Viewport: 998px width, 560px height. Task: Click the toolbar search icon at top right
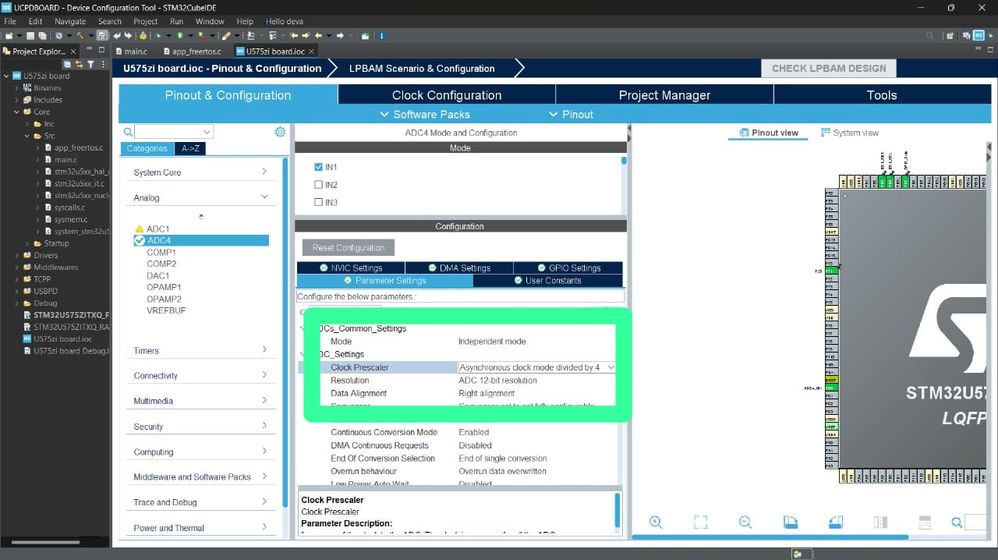(x=930, y=36)
